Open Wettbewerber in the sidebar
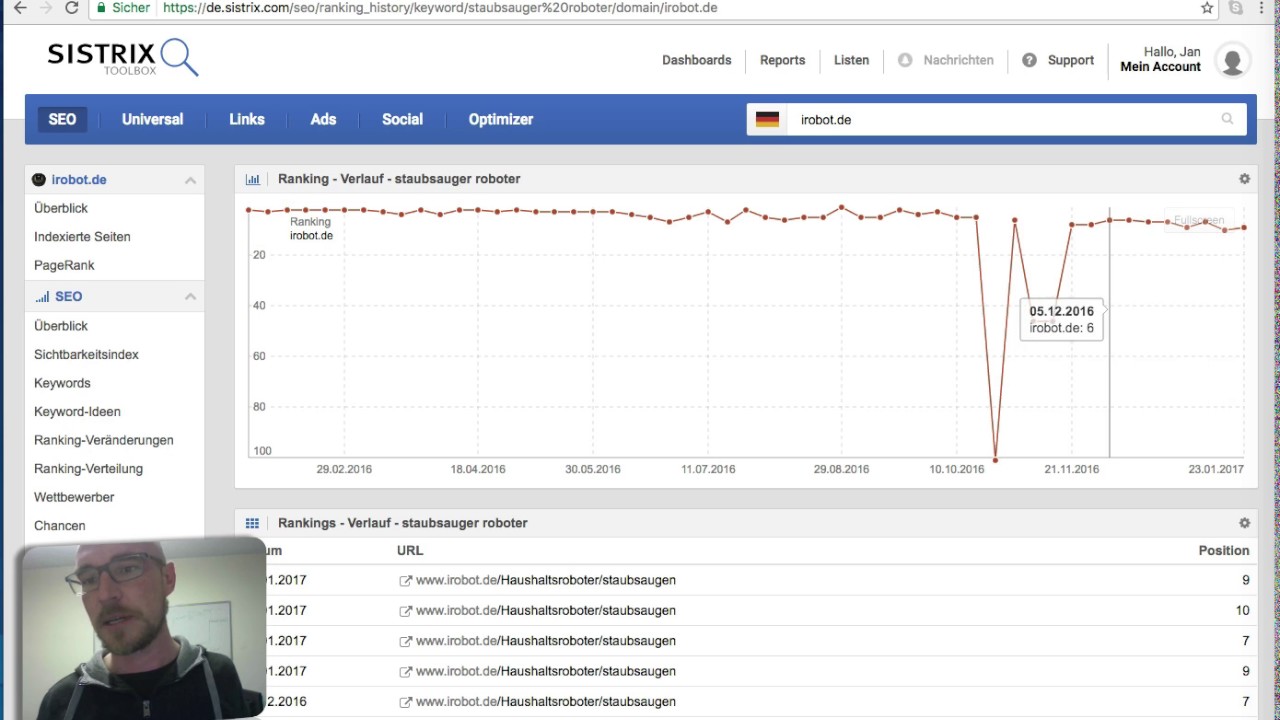Viewport: 1280px width, 720px height. point(74,497)
